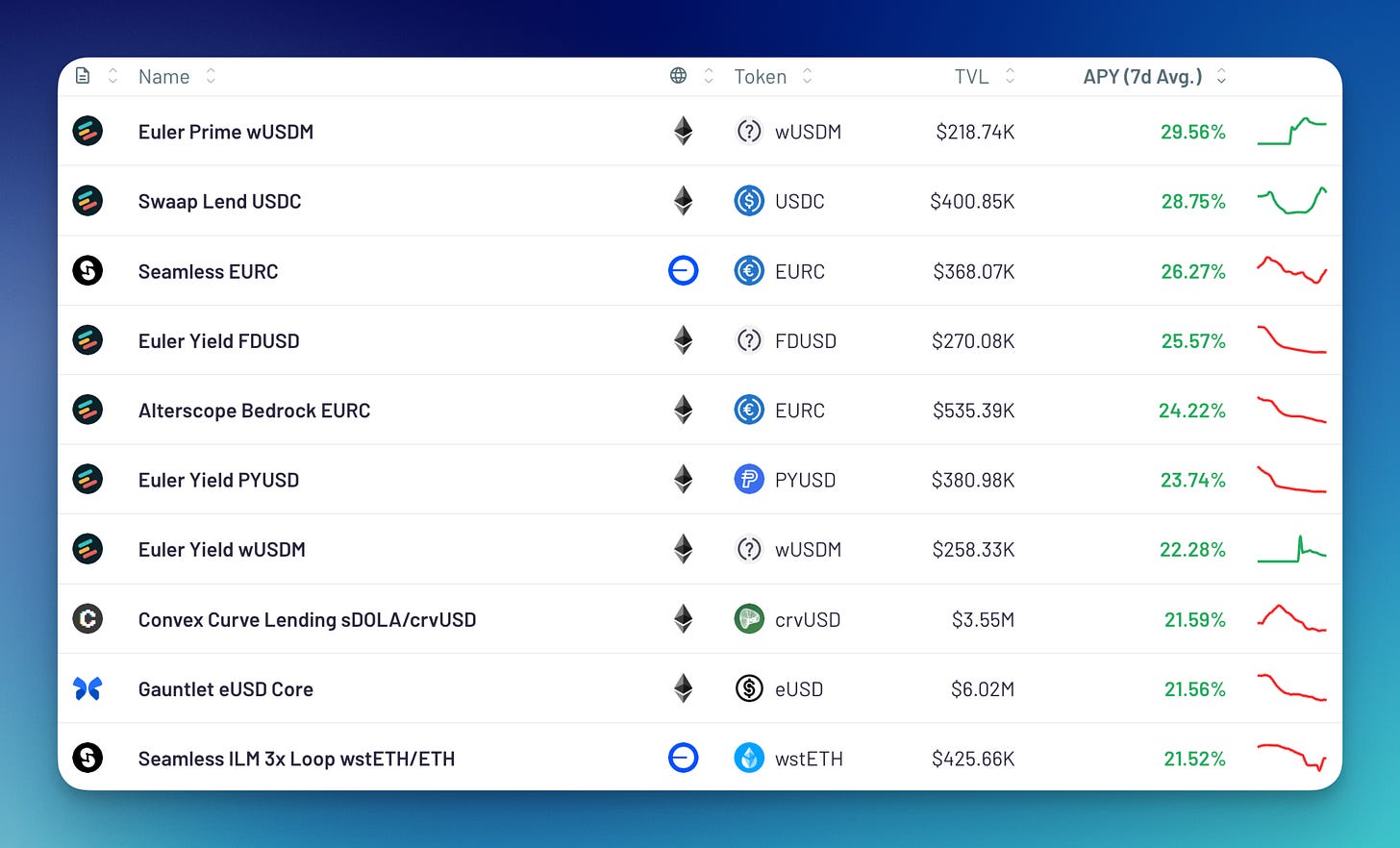Click Base chain icon in Seamless EURC row
Image resolution: width=1400 pixels, height=848 pixels.
click(683, 271)
